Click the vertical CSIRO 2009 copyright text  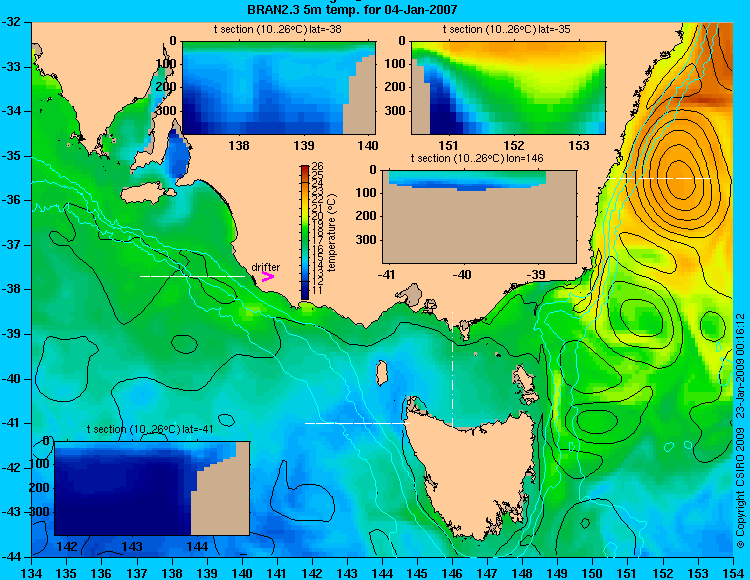[740, 431]
